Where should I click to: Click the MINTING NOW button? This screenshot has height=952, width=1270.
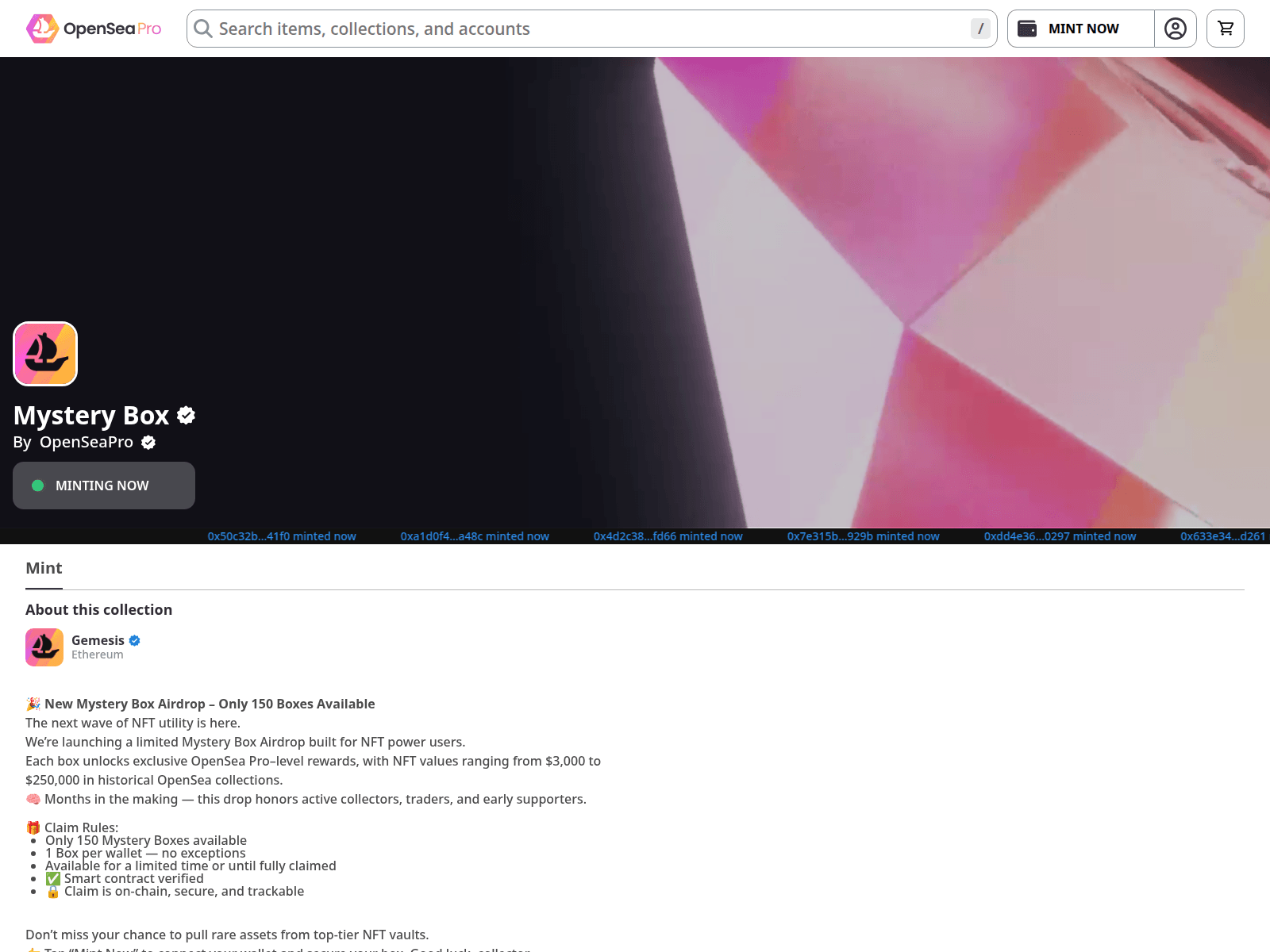(104, 486)
